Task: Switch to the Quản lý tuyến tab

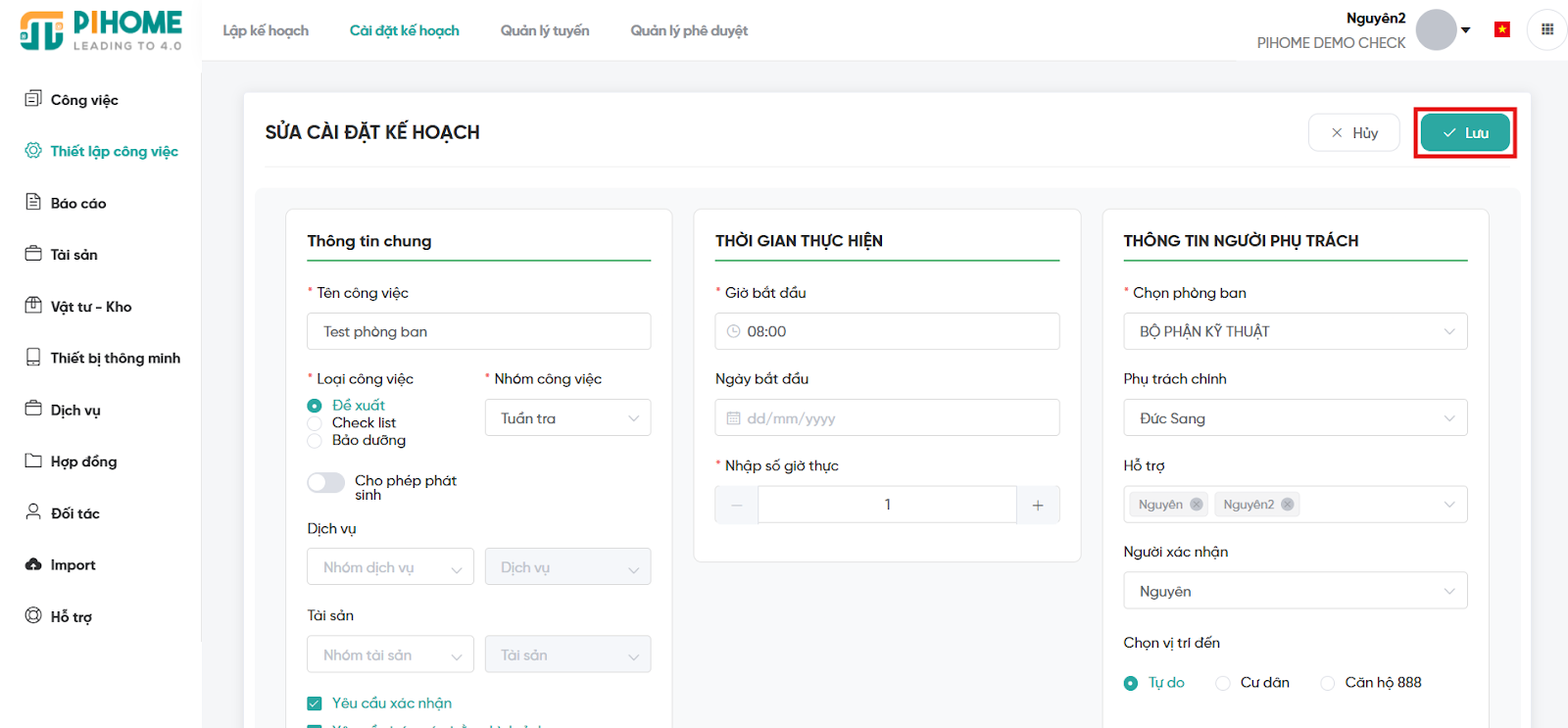Action: tap(545, 30)
